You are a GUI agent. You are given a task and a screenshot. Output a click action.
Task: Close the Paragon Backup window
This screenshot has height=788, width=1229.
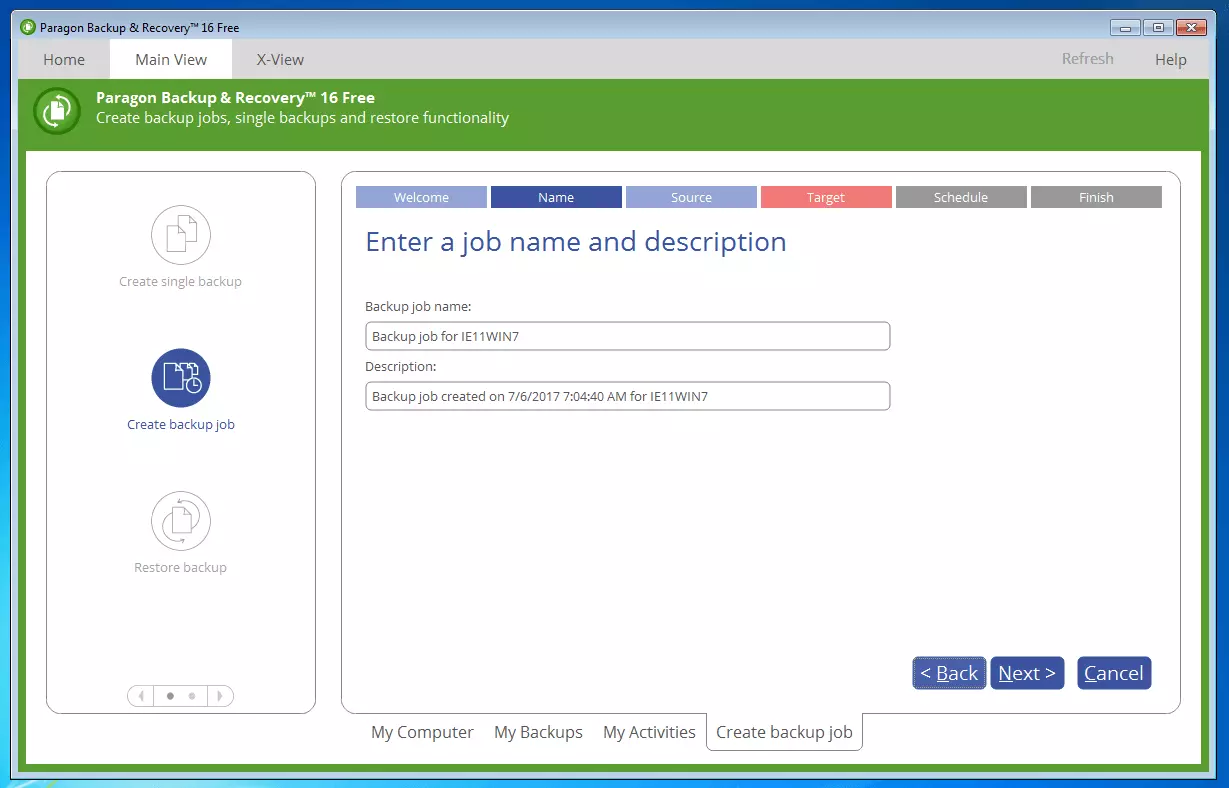click(1191, 27)
